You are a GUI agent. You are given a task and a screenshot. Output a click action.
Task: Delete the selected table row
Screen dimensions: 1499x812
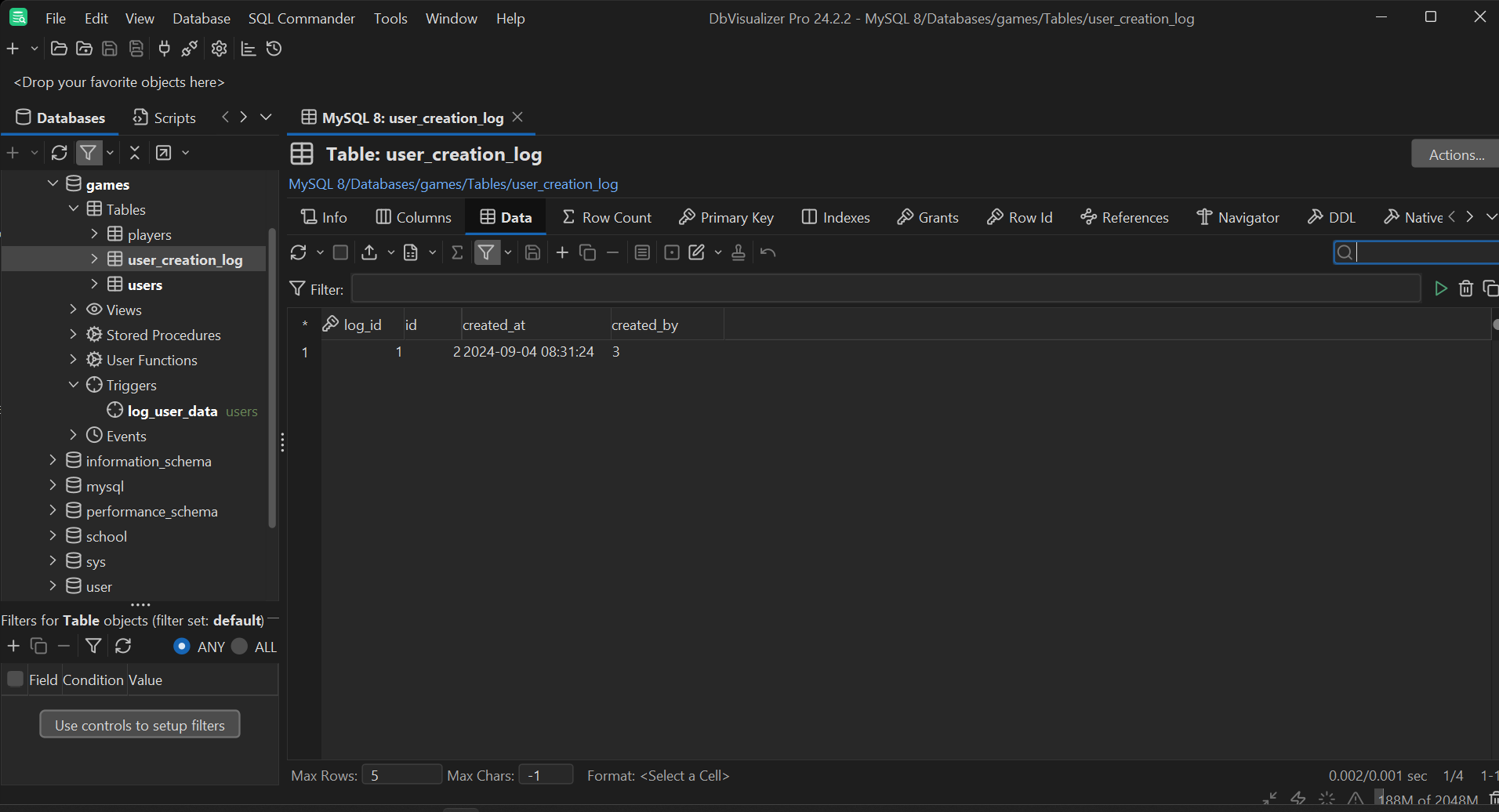pos(612,252)
